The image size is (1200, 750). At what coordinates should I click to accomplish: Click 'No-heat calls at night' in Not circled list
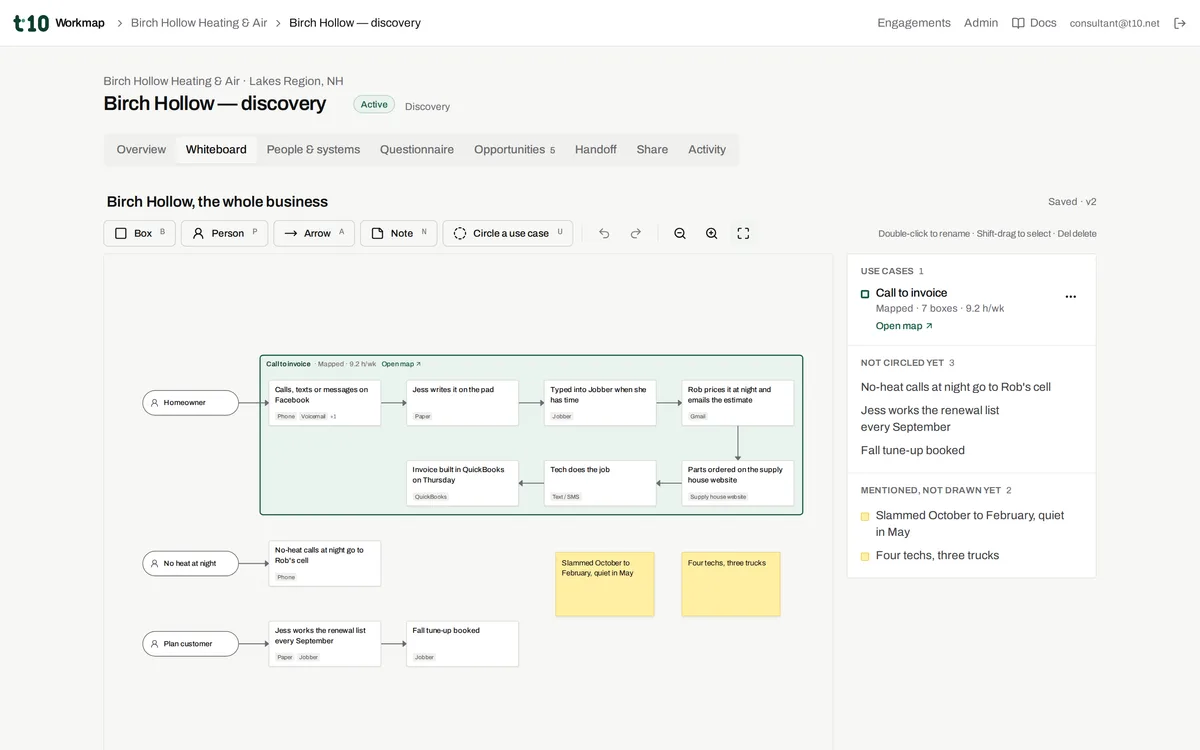(956, 387)
